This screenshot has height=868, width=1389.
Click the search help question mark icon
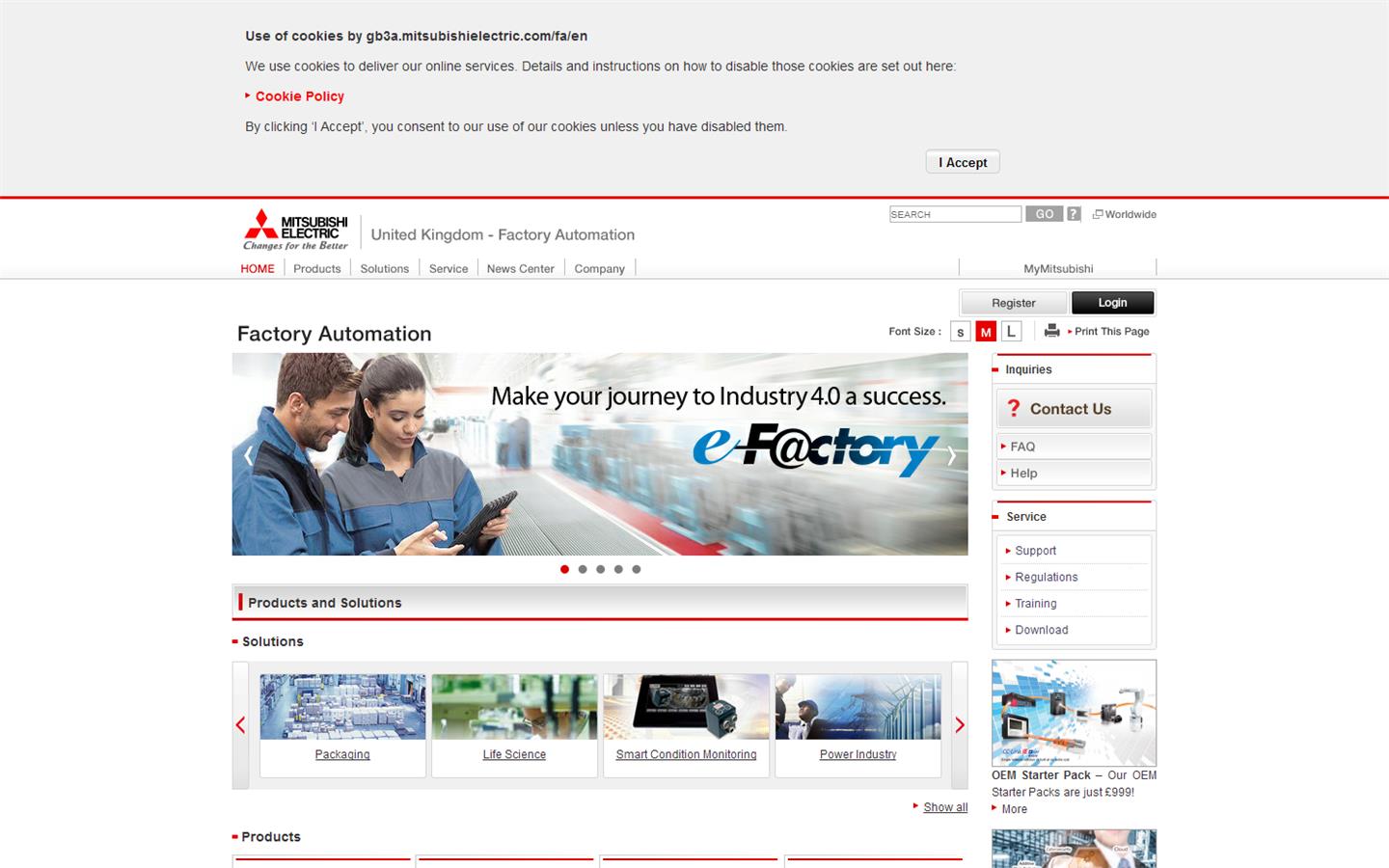(1074, 214)
